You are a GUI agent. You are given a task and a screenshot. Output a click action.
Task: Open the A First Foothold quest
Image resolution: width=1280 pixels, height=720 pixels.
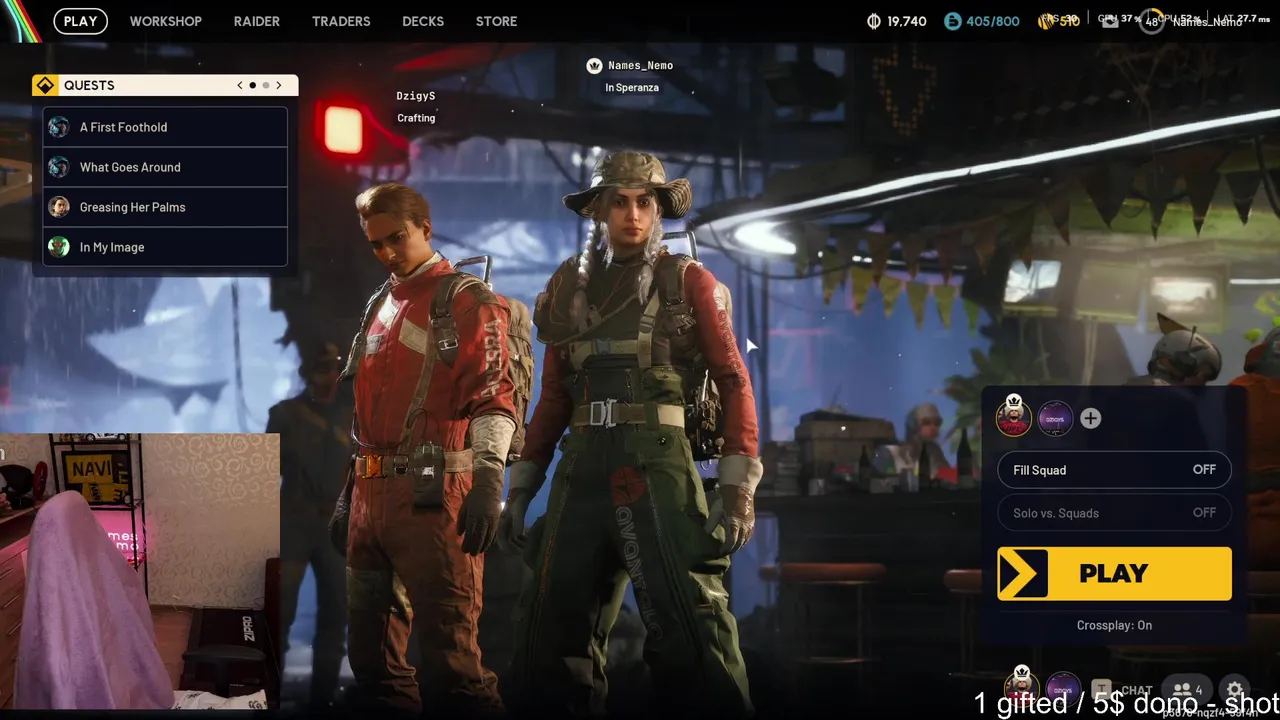tap(165, 127)
